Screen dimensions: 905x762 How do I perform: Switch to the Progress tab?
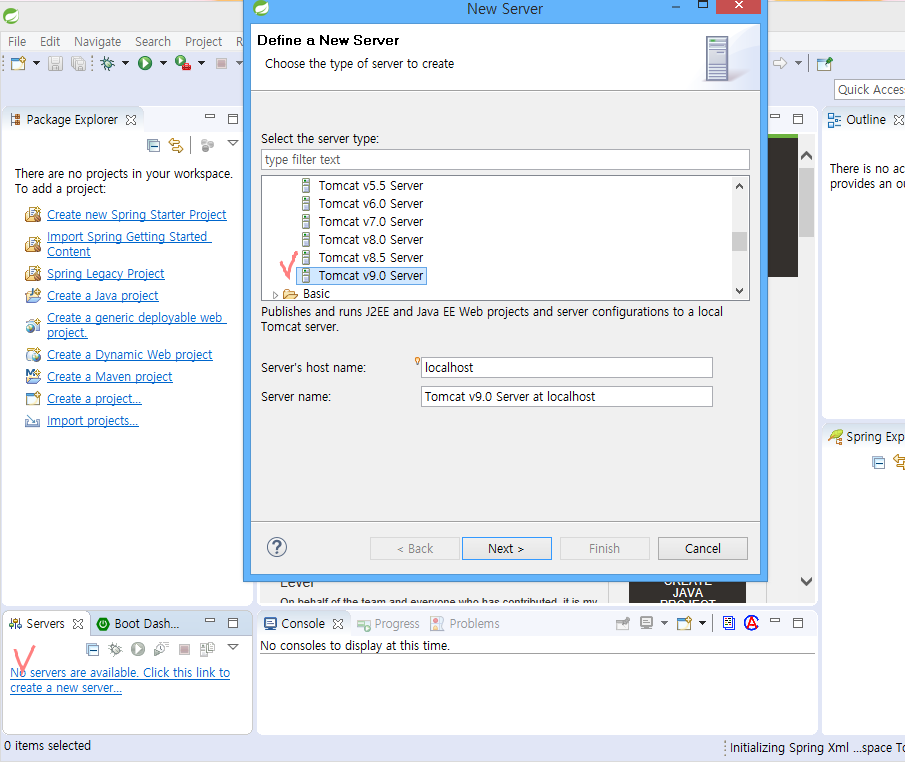click(388, 624)
